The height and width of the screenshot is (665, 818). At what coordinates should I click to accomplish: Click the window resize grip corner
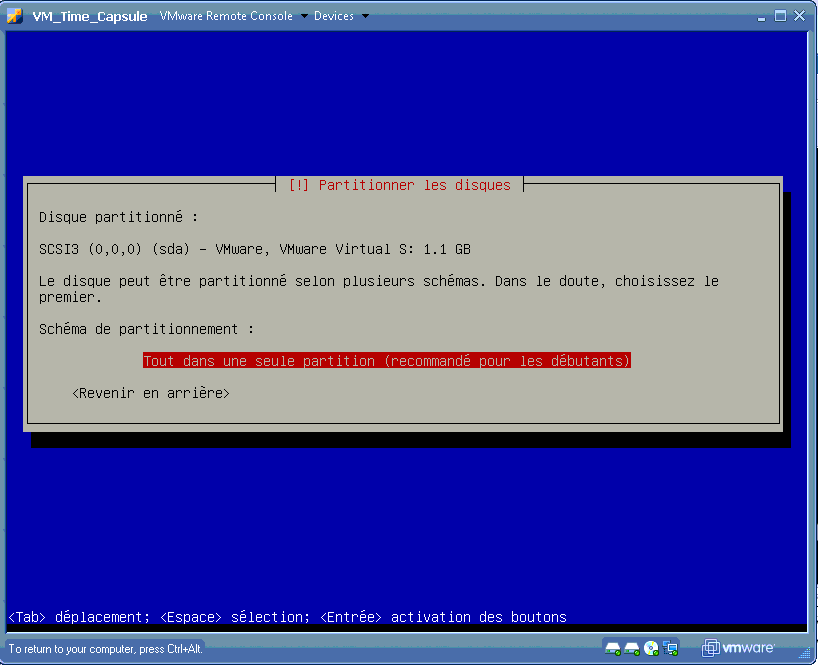(x=804, y=652)
